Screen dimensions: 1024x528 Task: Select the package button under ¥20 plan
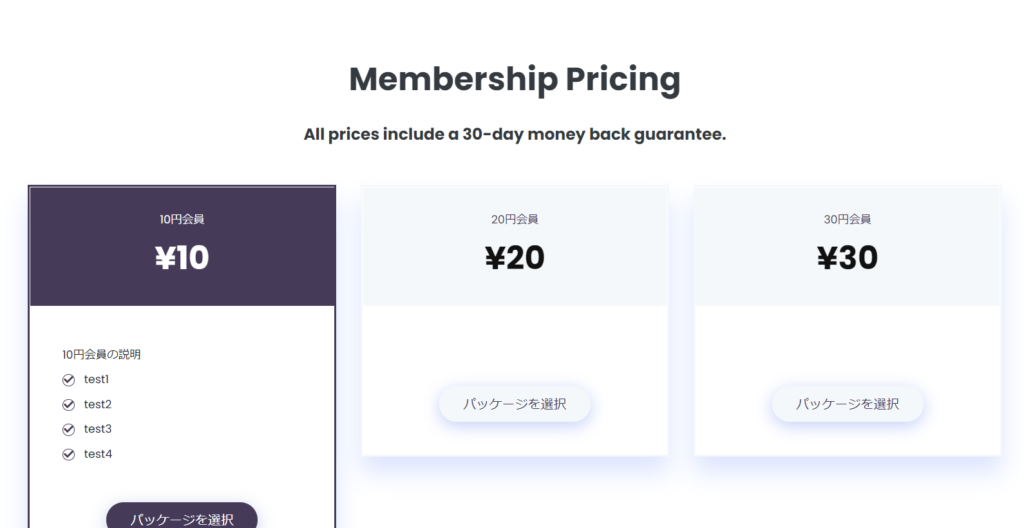point(515,404)
